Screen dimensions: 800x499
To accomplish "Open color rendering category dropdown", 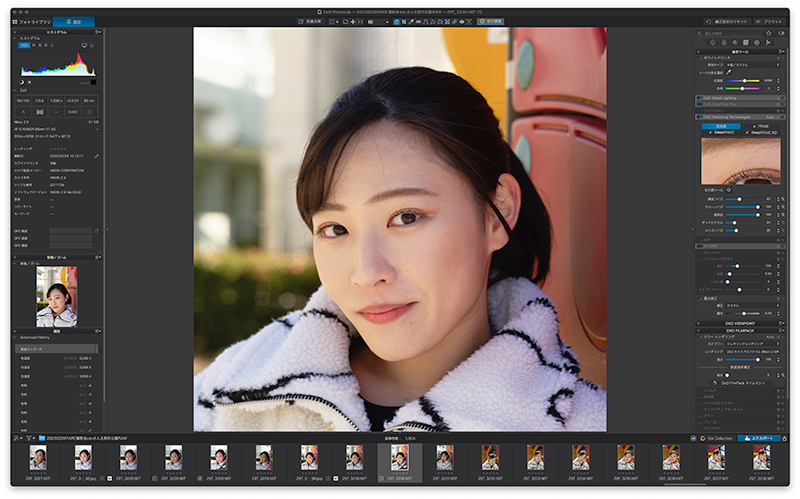I will click(x=753, y=344).
